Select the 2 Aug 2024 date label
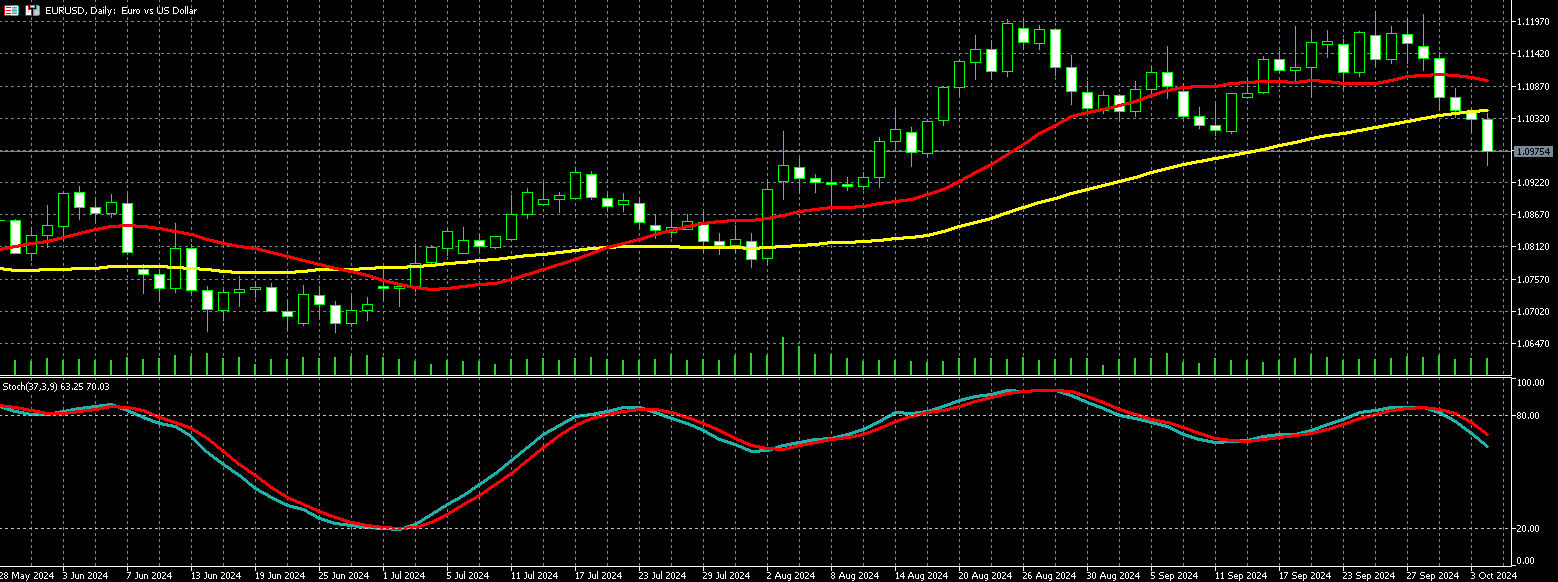Image resolution: width=1558 pixels, height=582 pixels. tap(790, 576)
